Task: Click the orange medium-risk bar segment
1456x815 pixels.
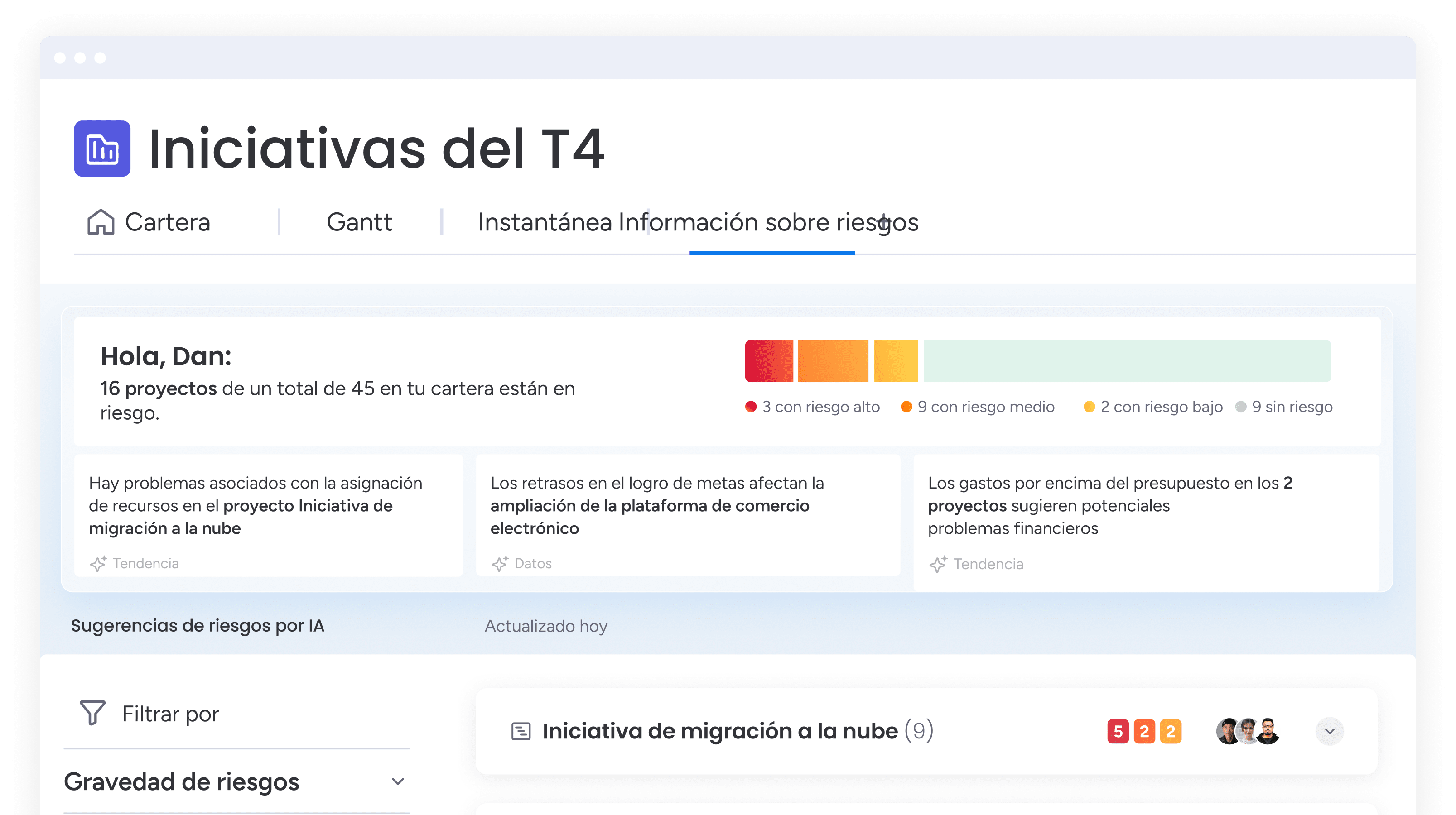Action: [x=833, y=361]
